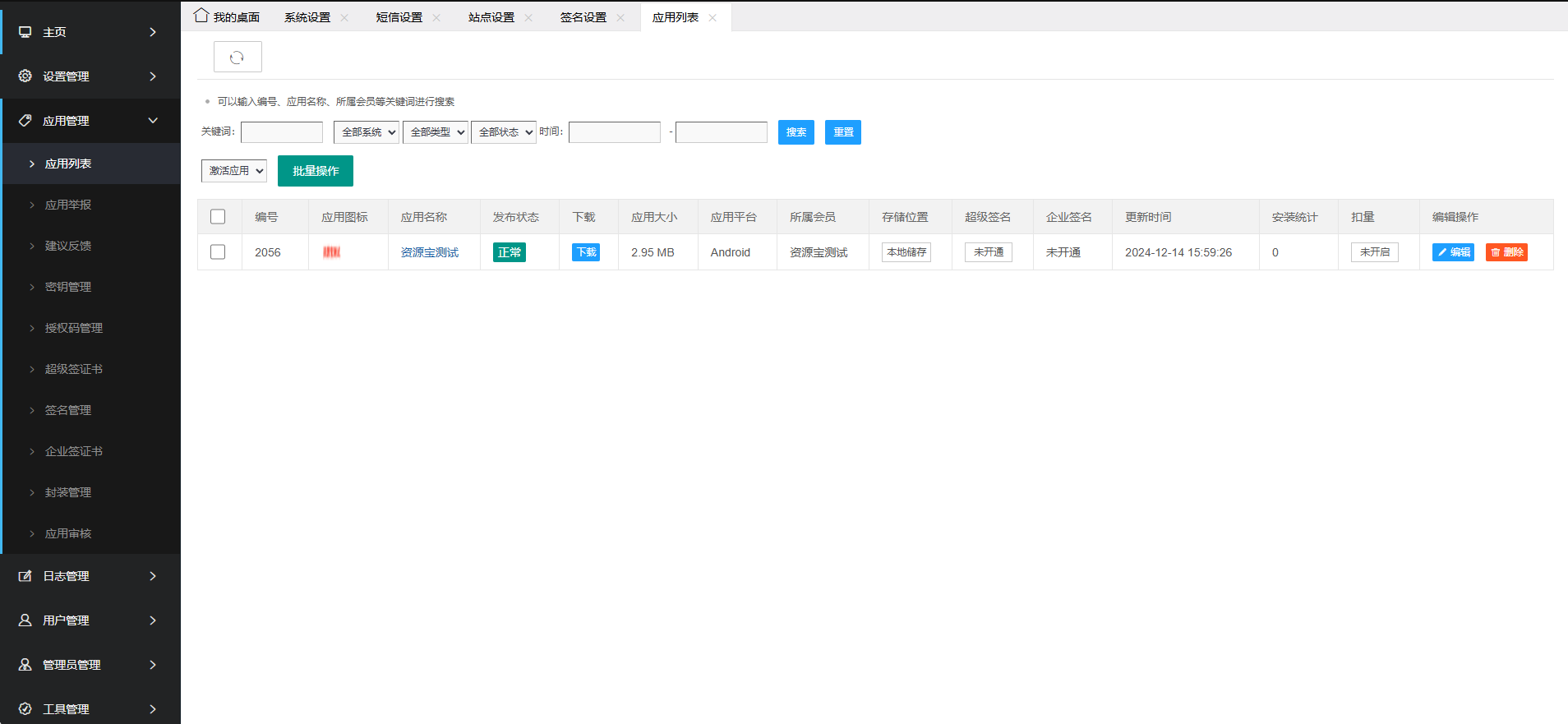Open the 资源宝测试 app name link
Viewport: 1568px width, 724px height.
tap(430, 252)
